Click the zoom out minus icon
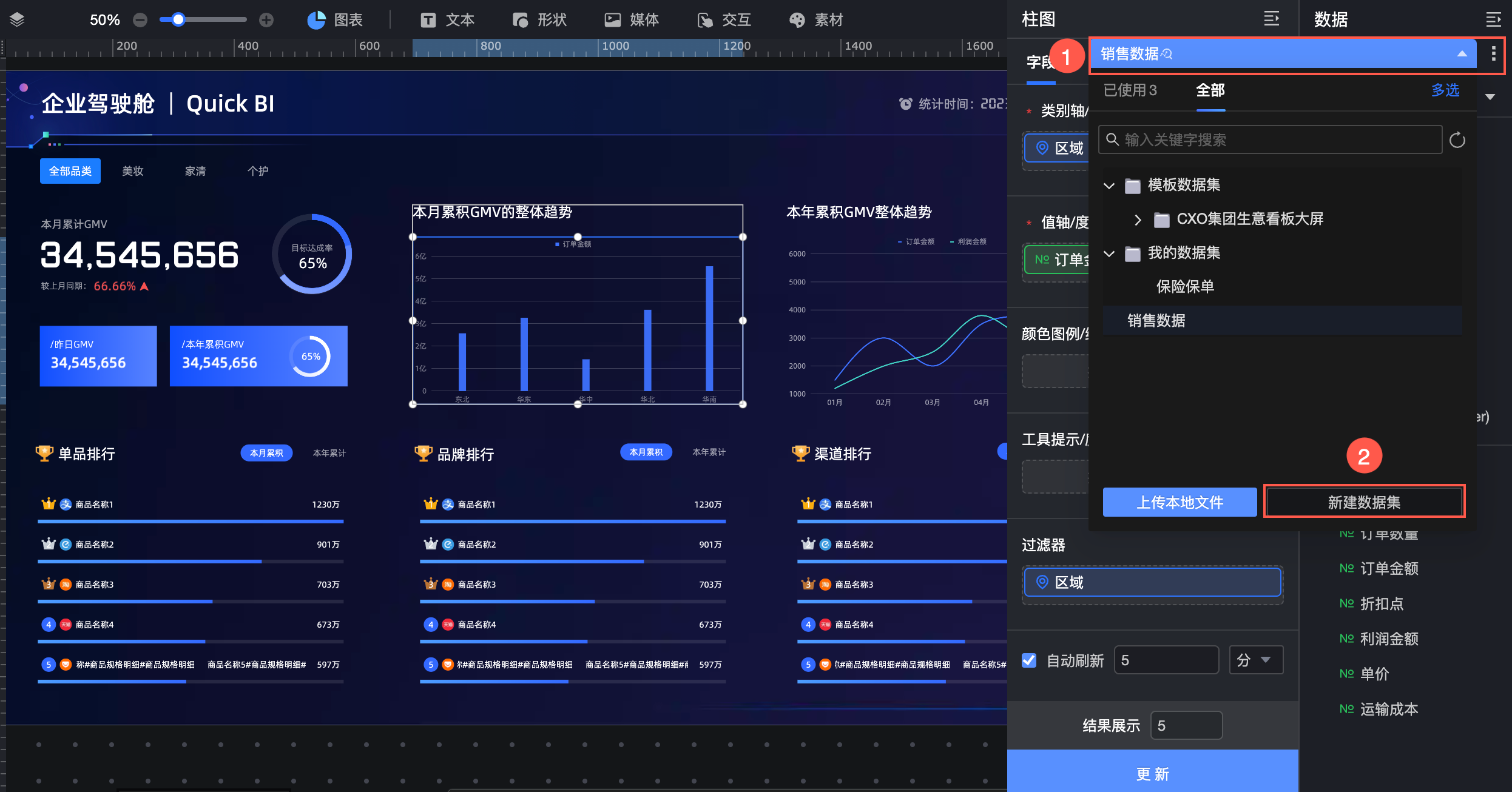1512x792 pixels. coord(140,20)
